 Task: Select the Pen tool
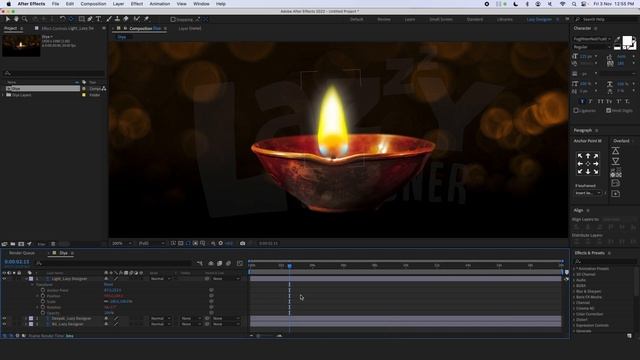point(90,19)
